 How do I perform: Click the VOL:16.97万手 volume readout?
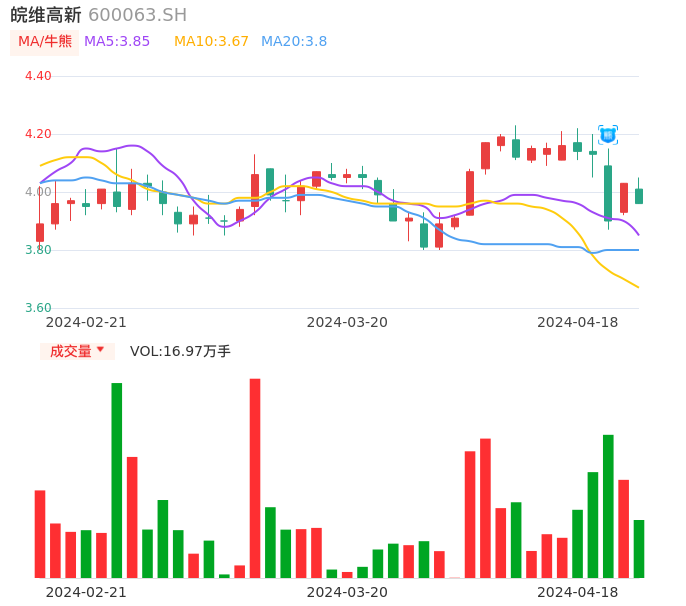click(x=180, y=351)
